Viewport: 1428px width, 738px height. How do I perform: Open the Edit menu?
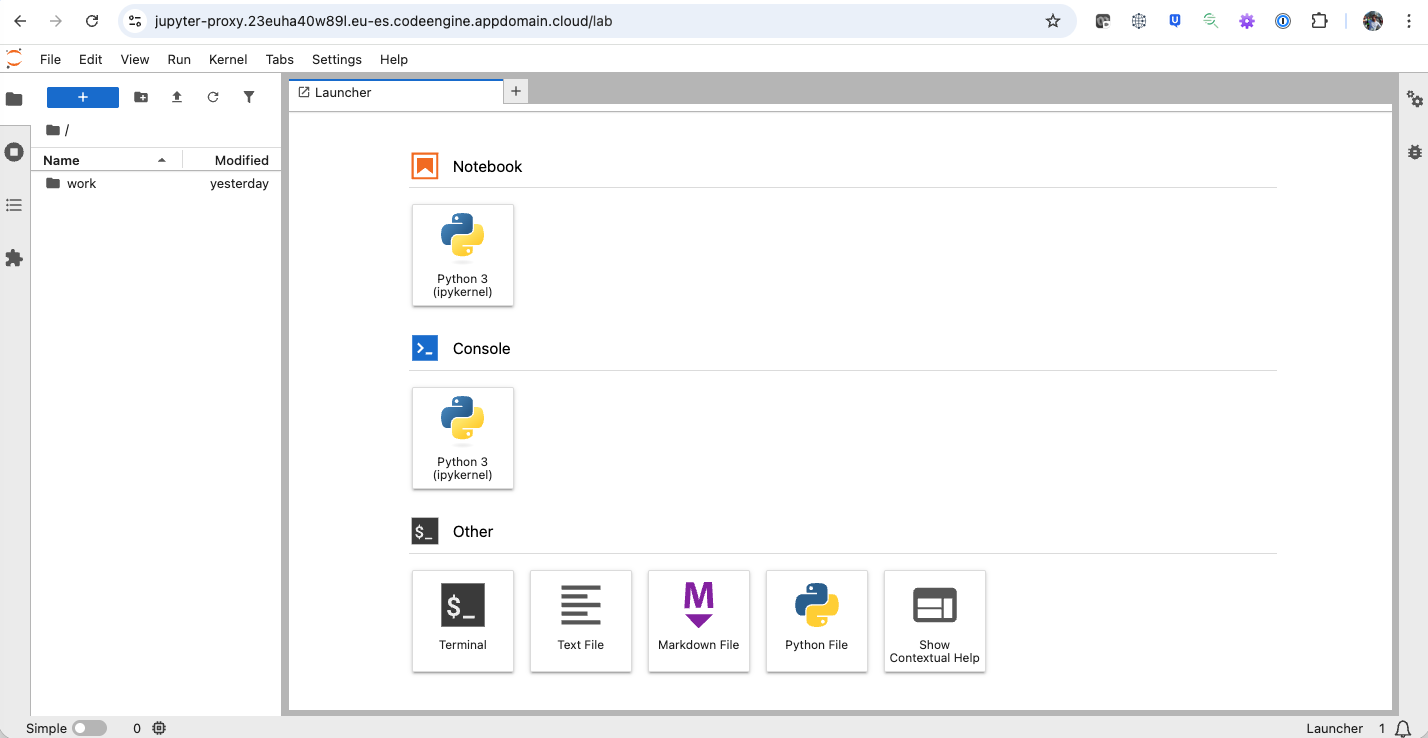91,59
